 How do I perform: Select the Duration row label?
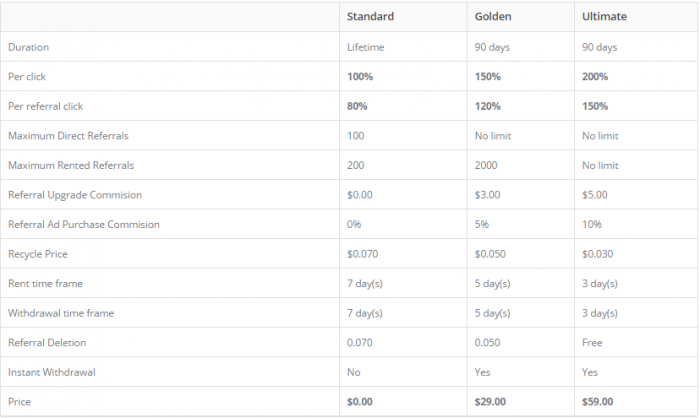point(29,47)
